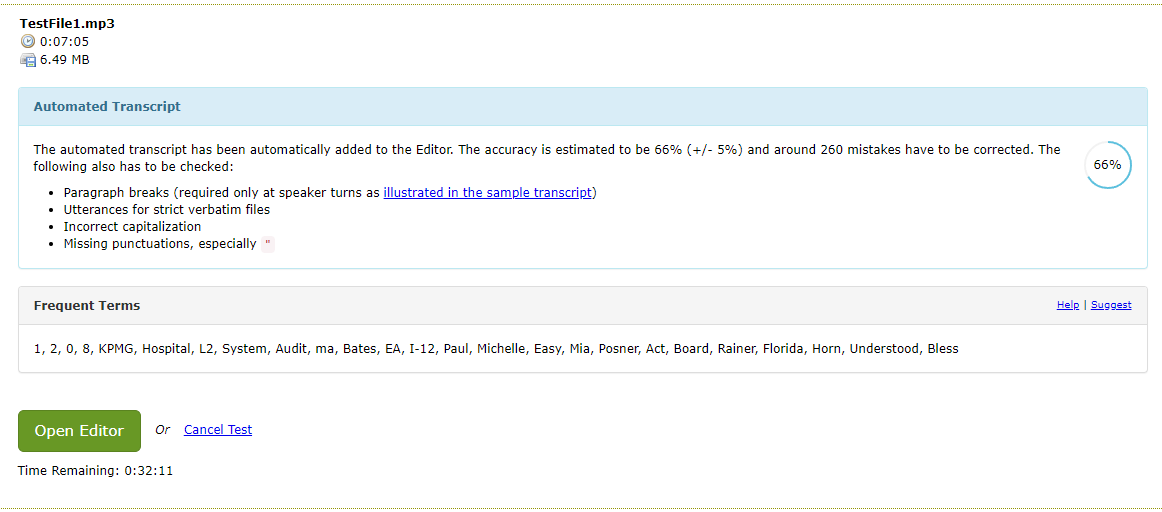Click the Utterances for strict verbatim bullet
This screenshot has height=512, width=1162.
click(x=167, y=210)
